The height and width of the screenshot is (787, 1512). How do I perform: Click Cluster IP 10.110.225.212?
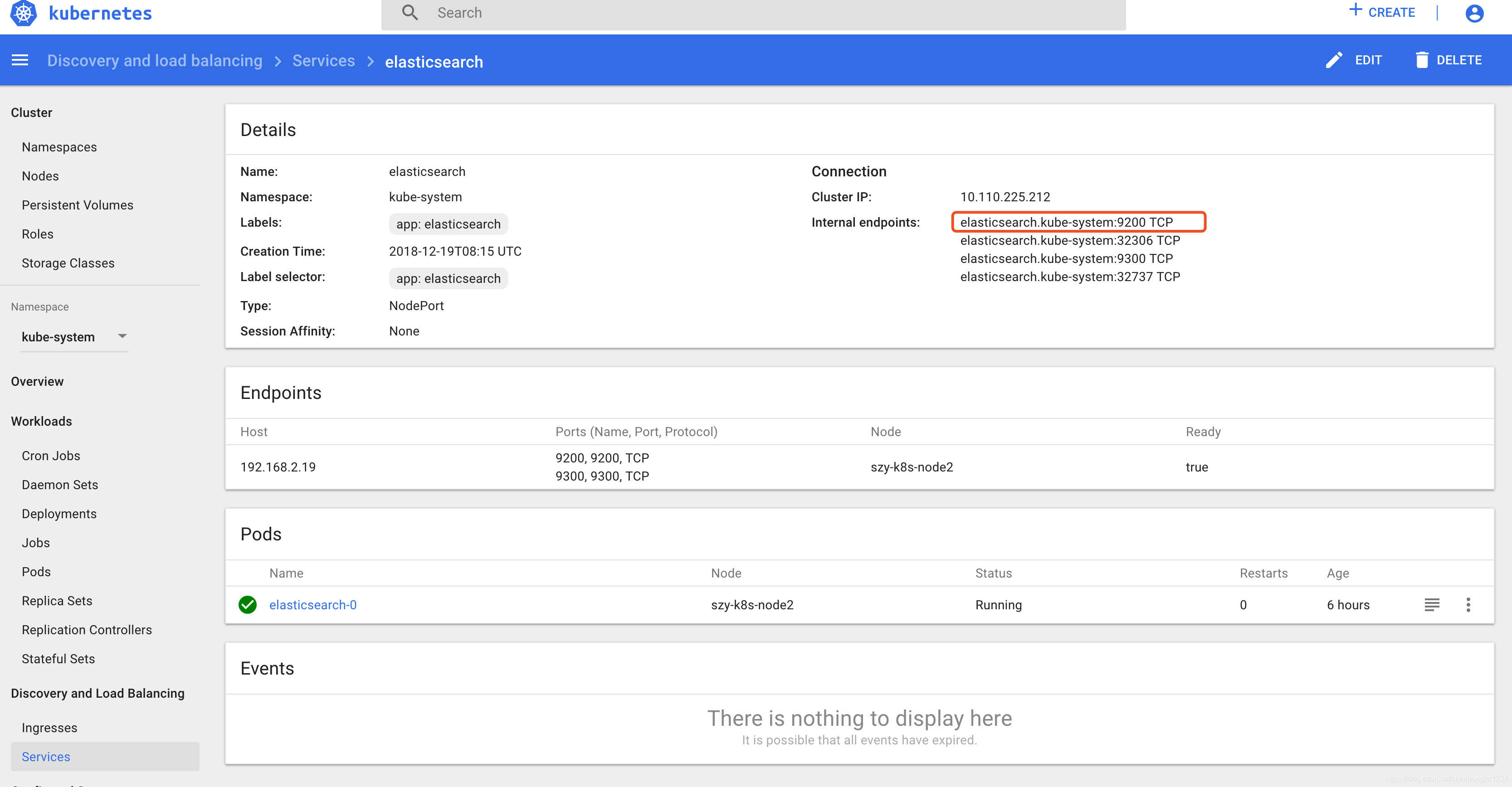tap(1005, 197)
